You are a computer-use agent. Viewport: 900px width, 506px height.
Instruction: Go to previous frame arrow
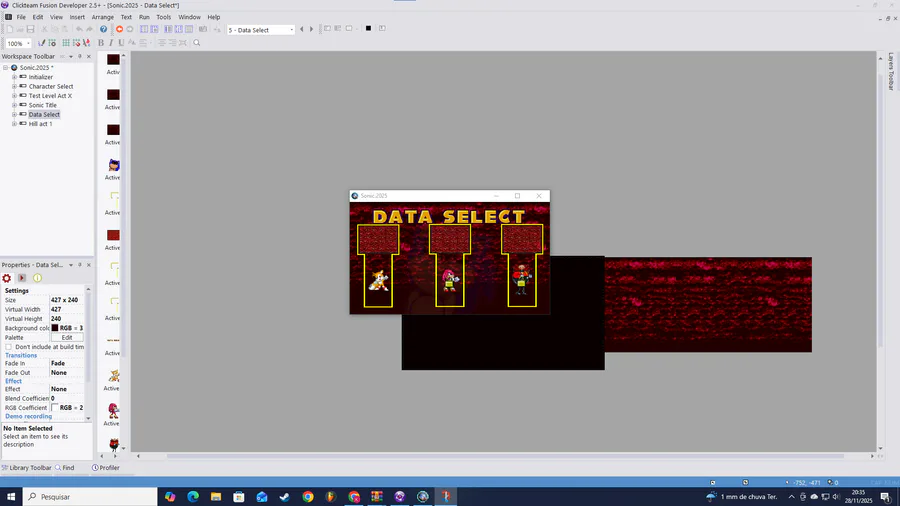302,29
